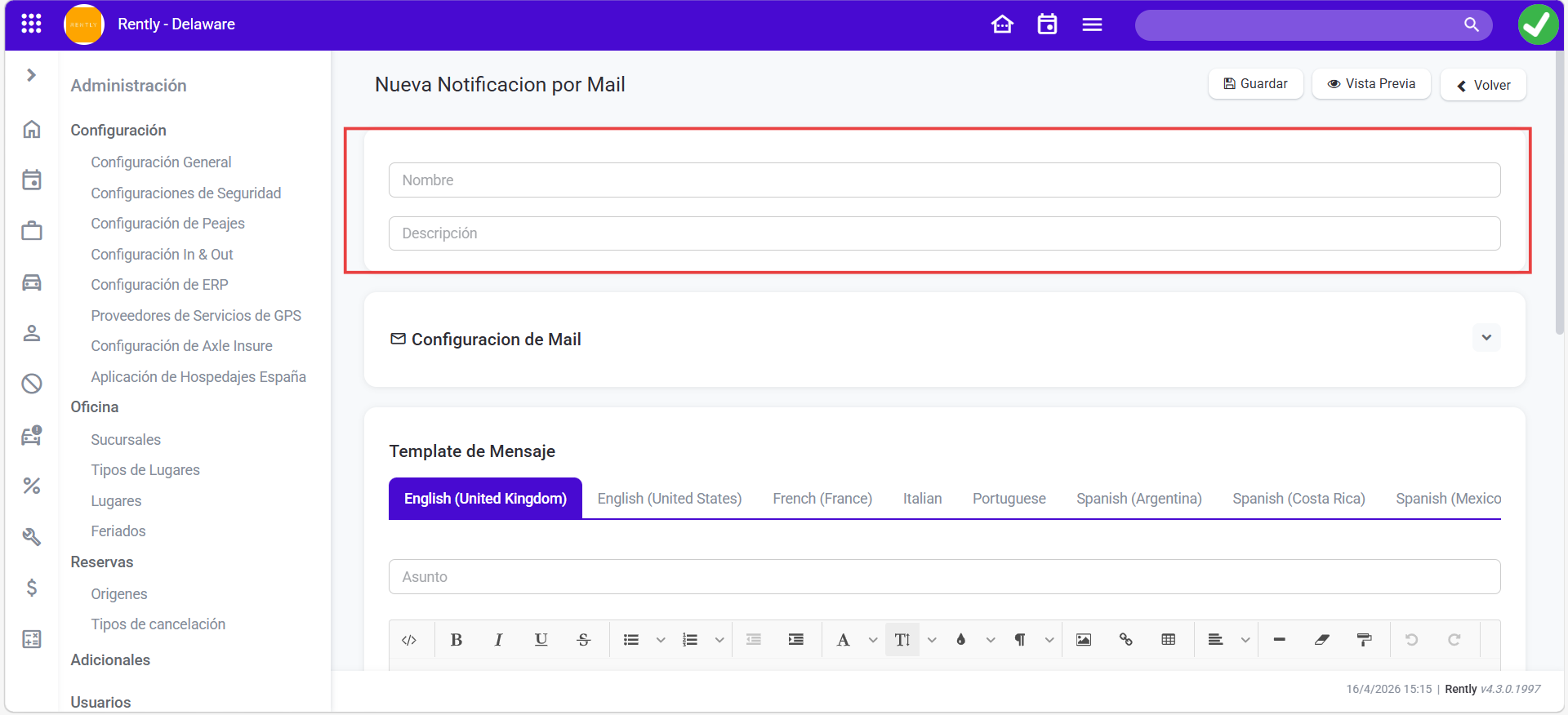The image size is (1568, 715).
Task: Click the calendar icon in top bar
Action: tap(1047, 24)
